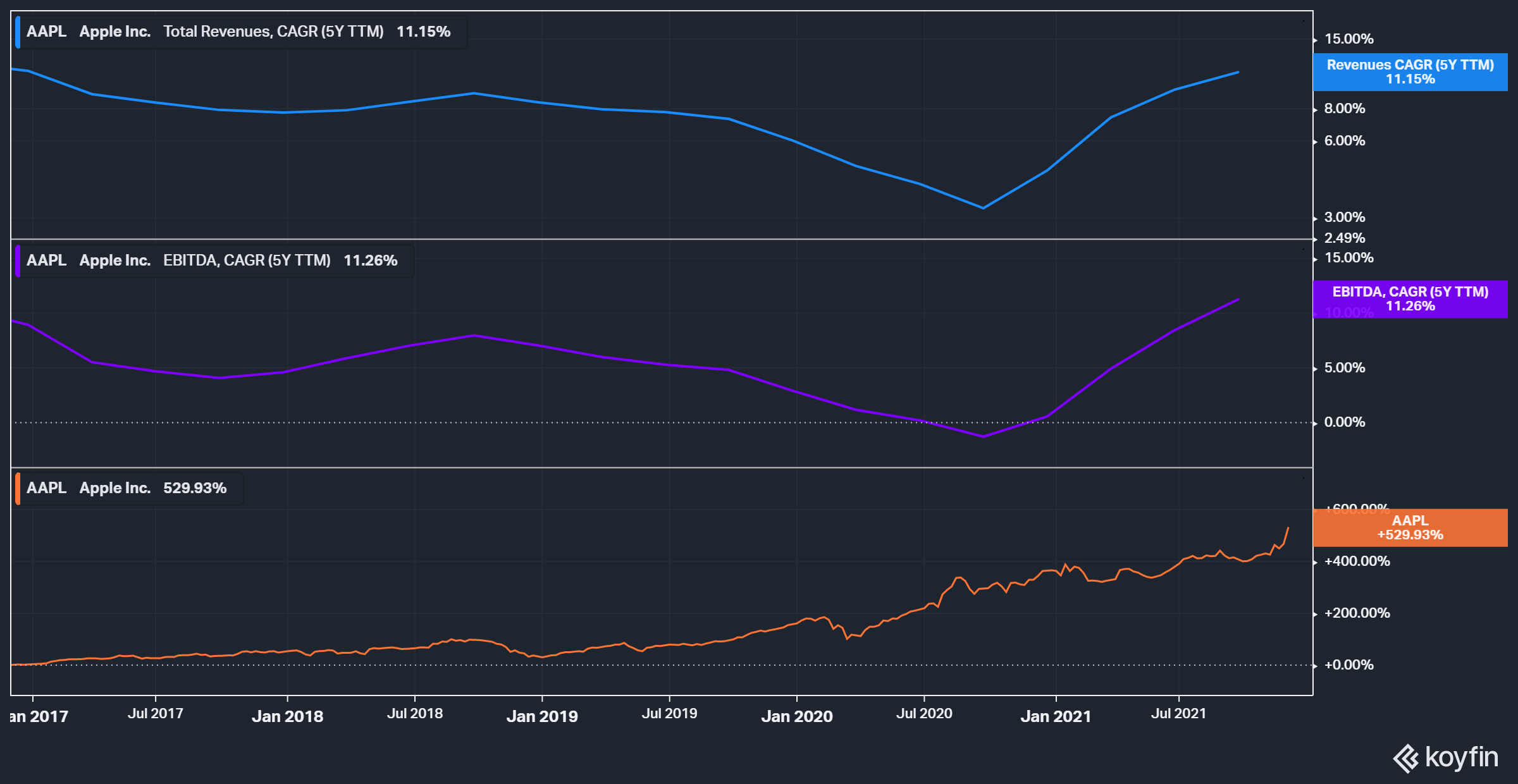Viewport: 1518px width, 784px height.
Task: Click the +0.00% baseline axis label
Action: (x=1348, y=665)
